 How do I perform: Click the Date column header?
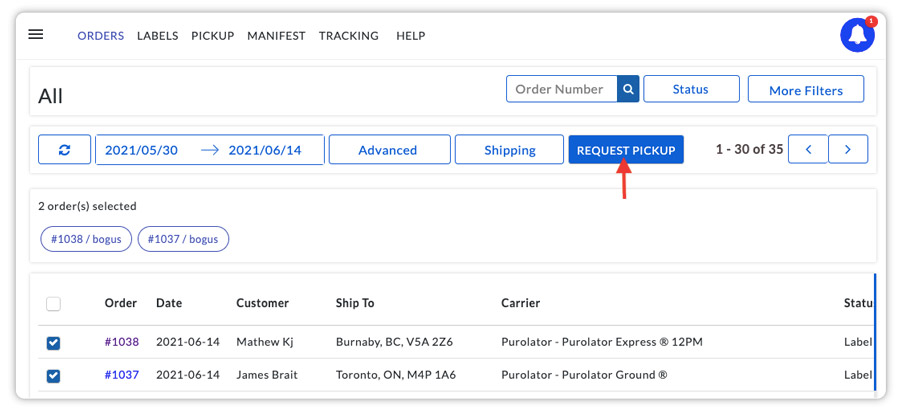coord(169,303)
